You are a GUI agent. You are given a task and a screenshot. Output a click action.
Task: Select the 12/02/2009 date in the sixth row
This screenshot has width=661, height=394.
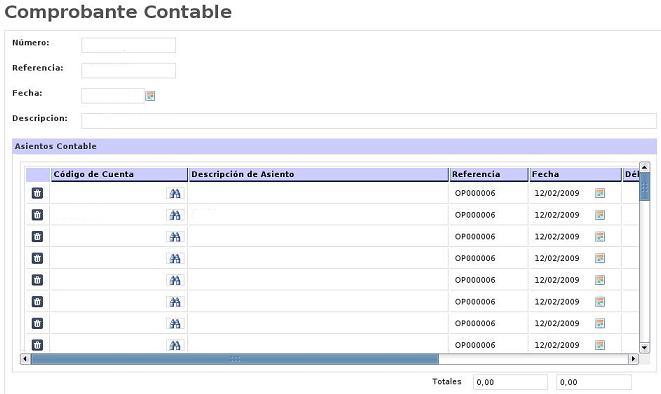(x=557, y=302)
